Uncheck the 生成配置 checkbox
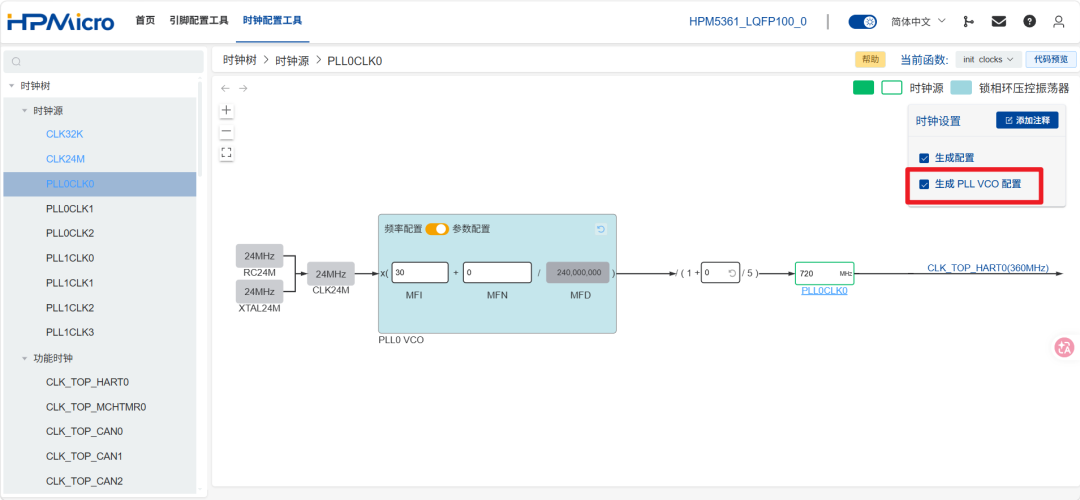 point(924,158)
